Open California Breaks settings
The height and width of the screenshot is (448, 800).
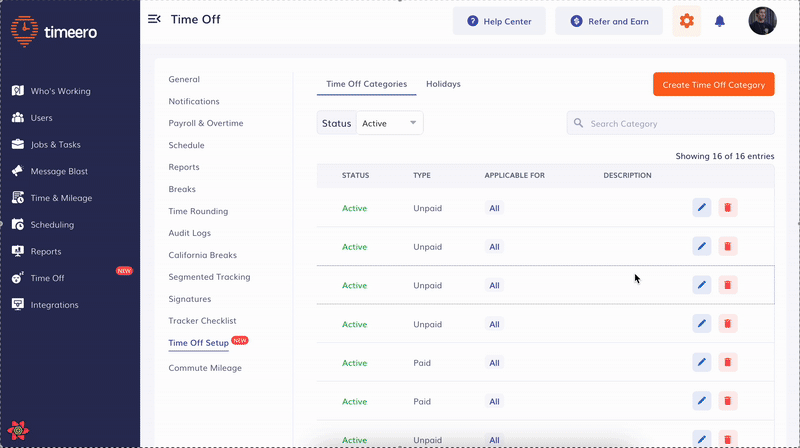(x=203, y=255)
